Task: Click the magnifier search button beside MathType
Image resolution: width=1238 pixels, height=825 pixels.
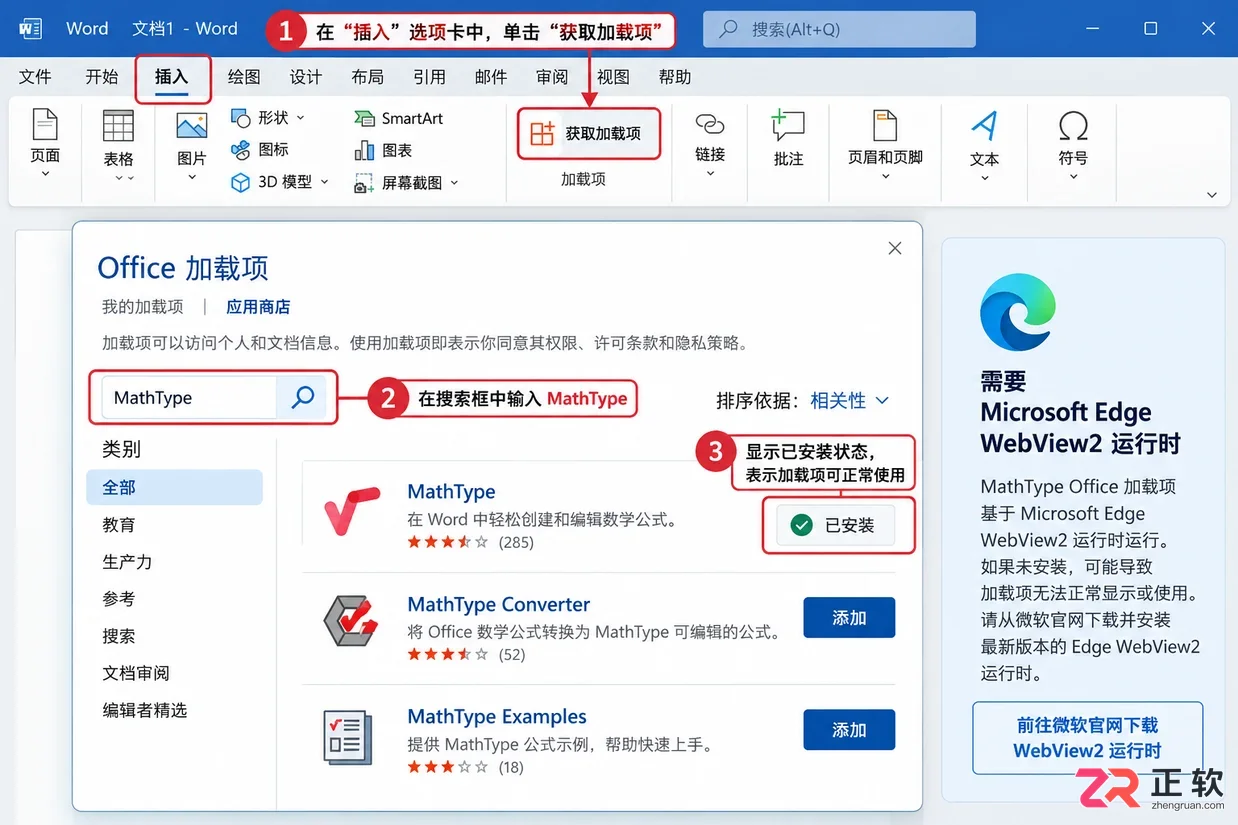Action: [302, 397]
